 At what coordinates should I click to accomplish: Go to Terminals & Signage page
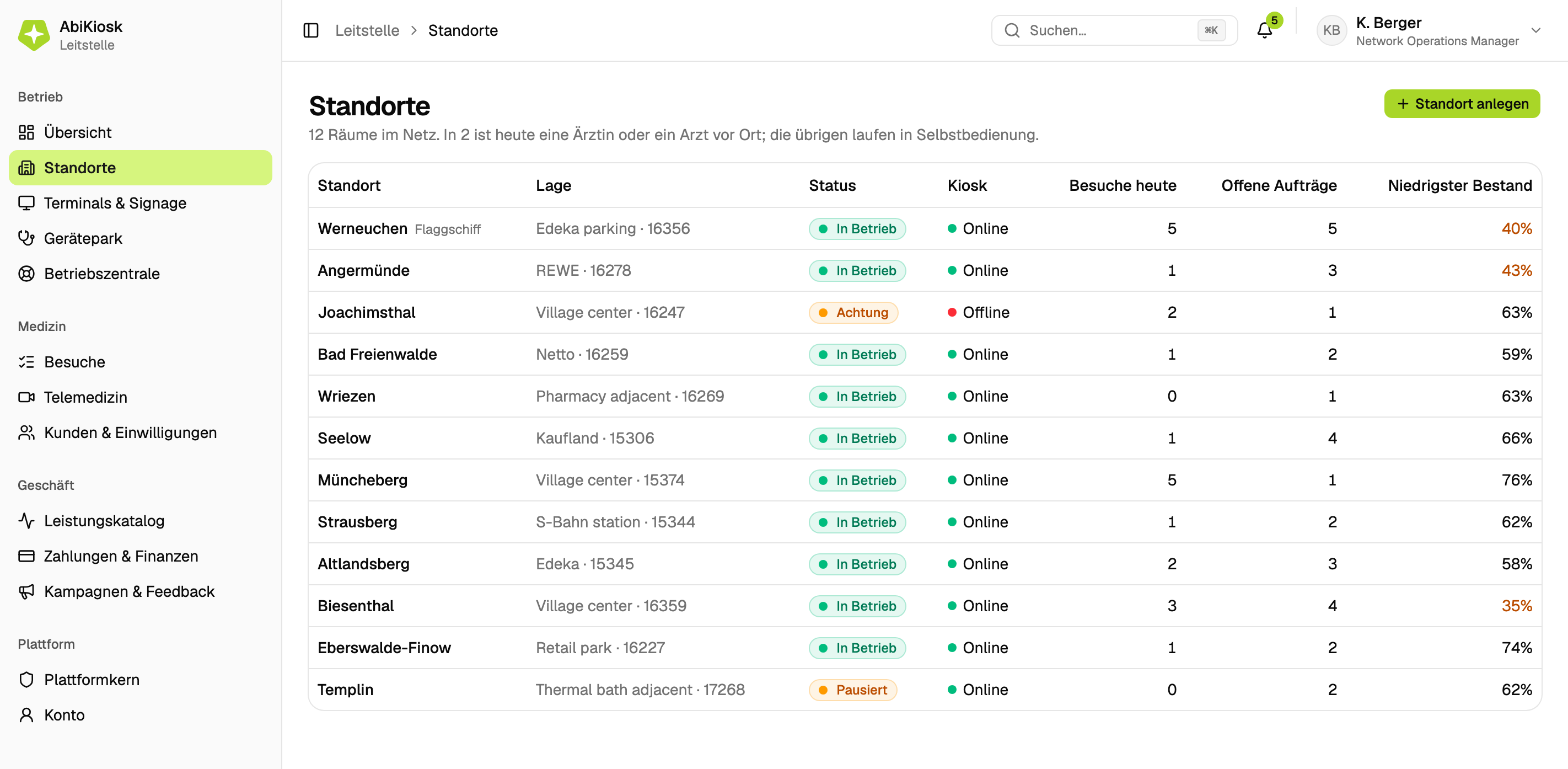pos(141,203)
